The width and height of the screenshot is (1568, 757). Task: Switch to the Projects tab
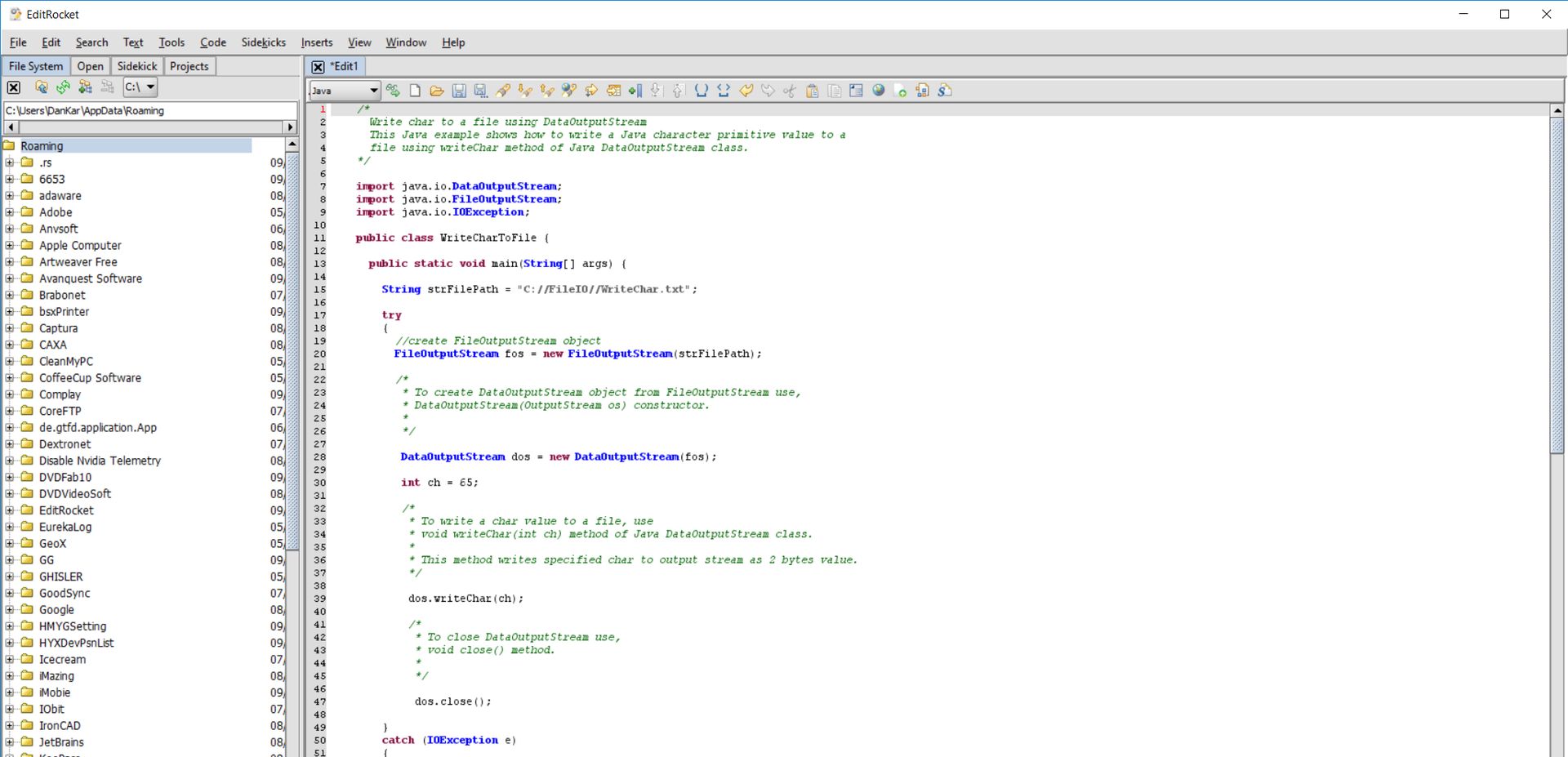point(189,66)
